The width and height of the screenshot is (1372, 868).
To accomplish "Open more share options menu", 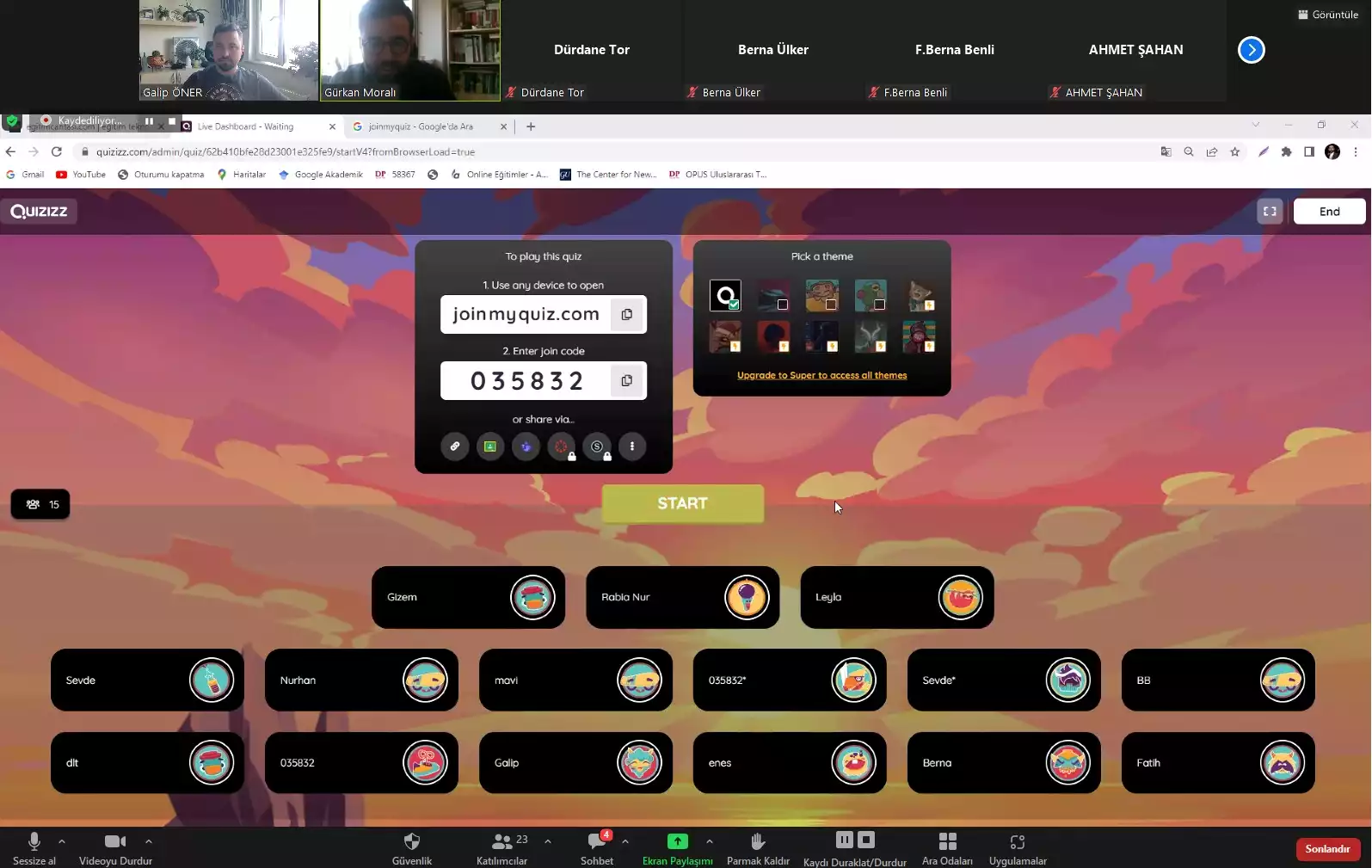I will [x=632, y=446].
